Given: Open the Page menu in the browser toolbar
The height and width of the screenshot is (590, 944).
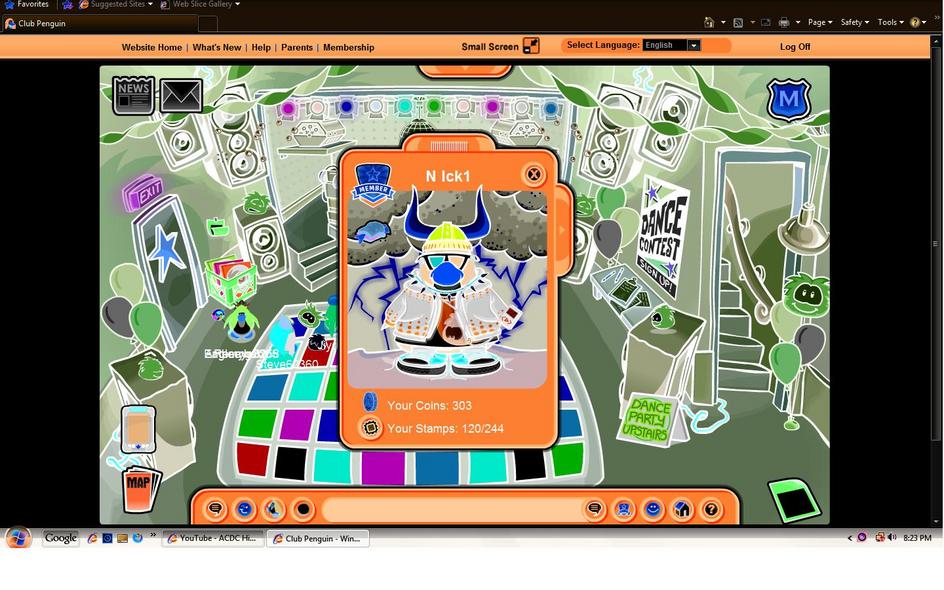Looking at the screenshot, I should tap(820, 22).
